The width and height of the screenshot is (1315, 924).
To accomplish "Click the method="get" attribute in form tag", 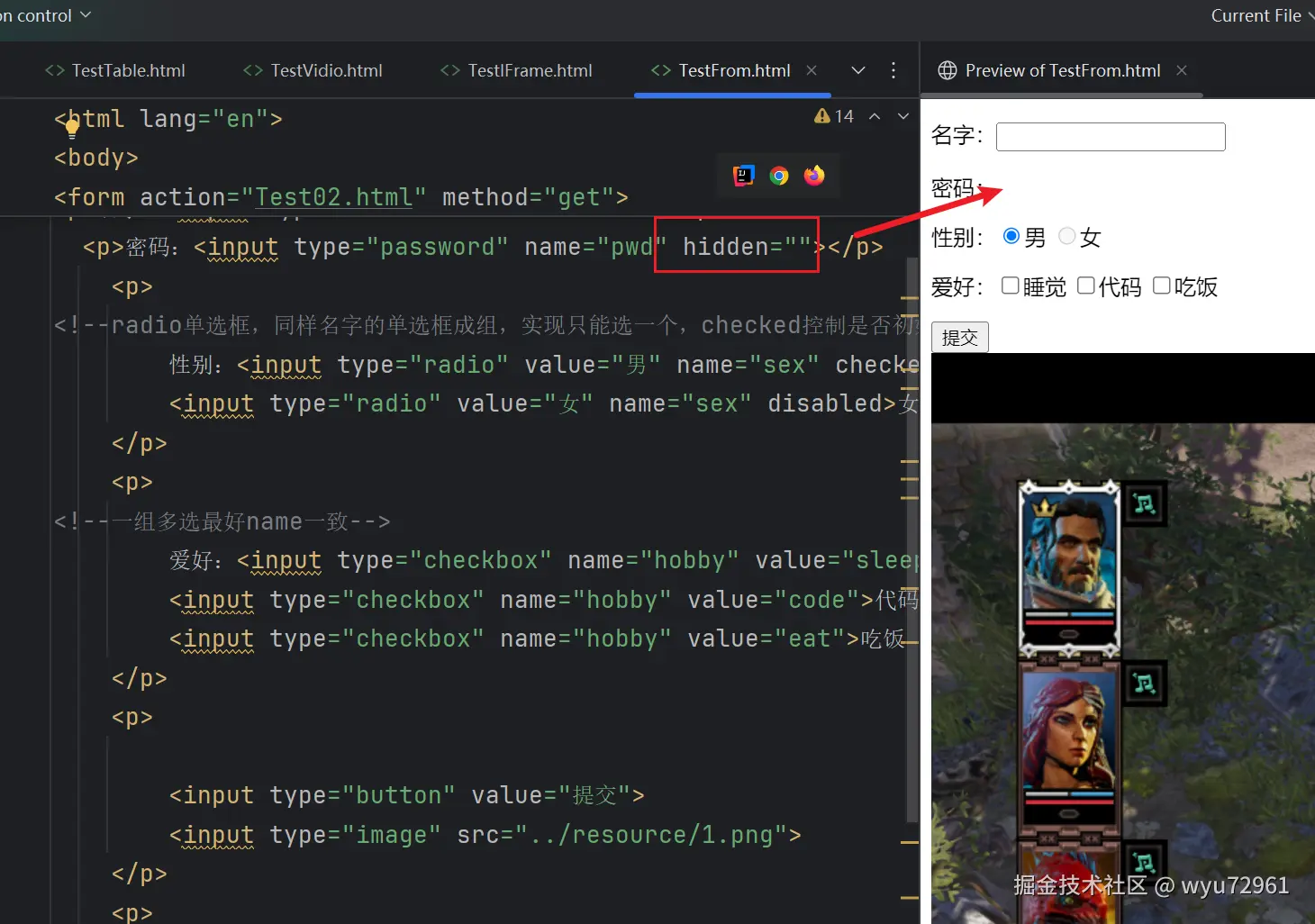I will point(528,197).
